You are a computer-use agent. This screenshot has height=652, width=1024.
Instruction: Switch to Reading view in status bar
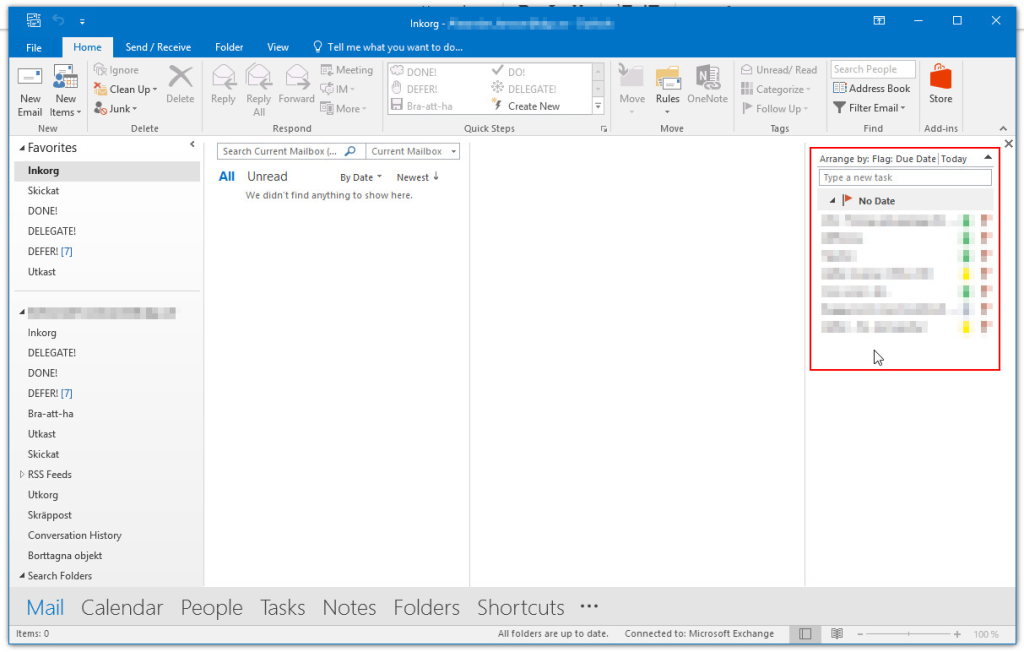837,634
